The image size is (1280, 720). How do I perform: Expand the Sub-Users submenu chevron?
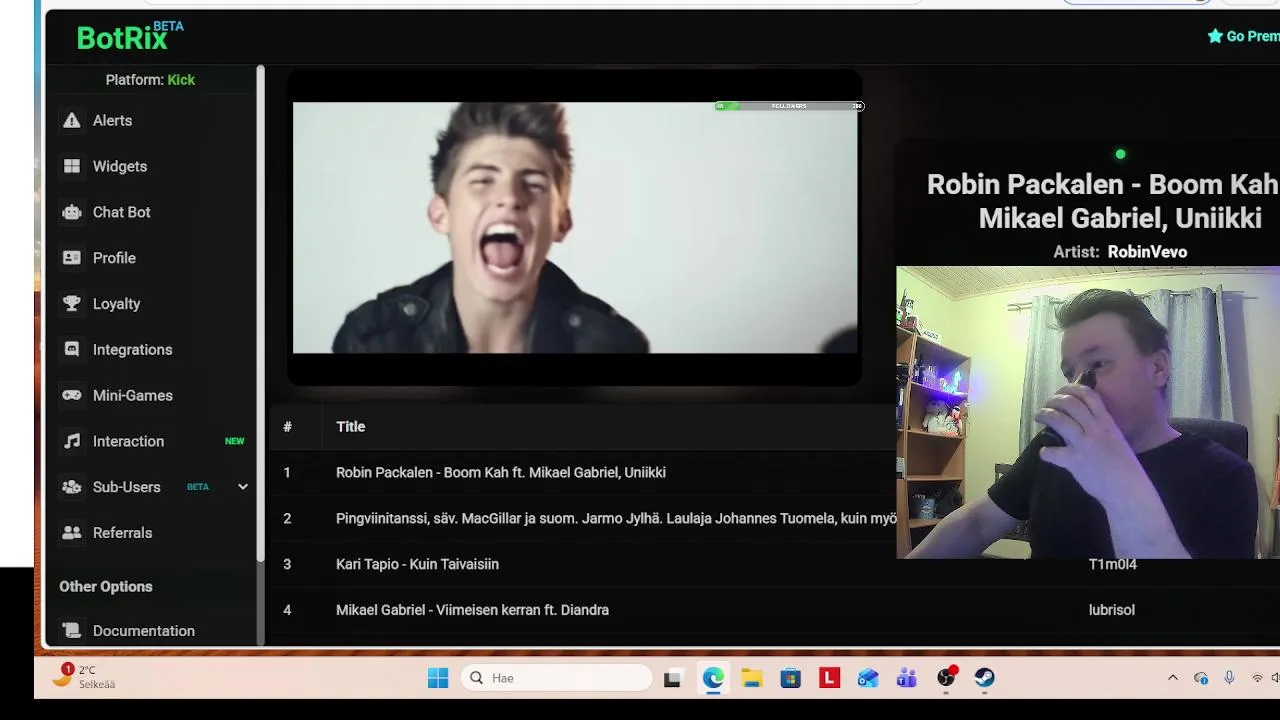pyautogui.click(x=242, y=487)
